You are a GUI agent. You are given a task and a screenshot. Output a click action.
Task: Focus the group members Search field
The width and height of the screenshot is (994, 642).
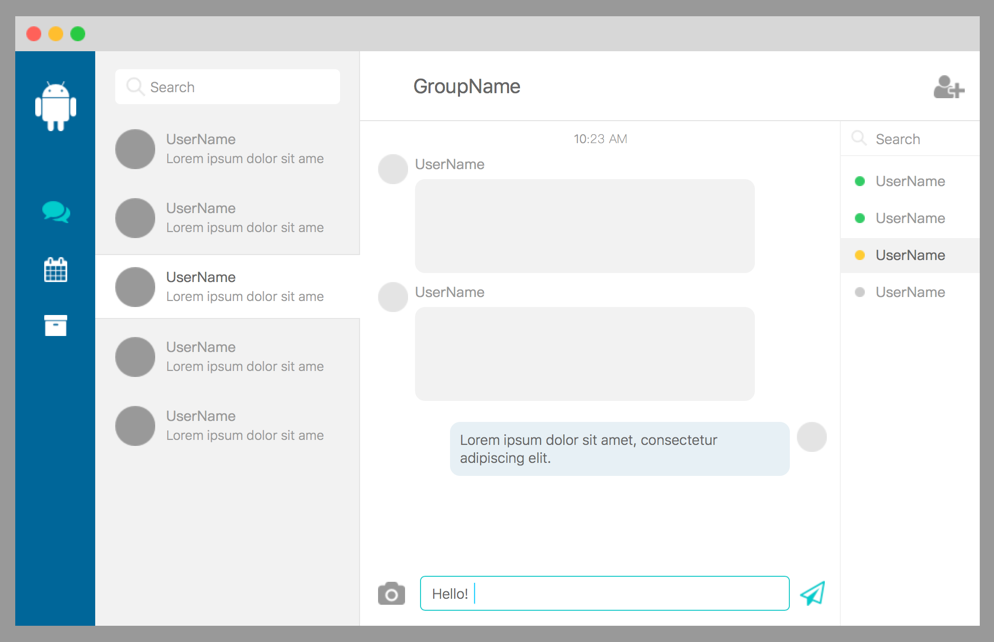[910, 139]
